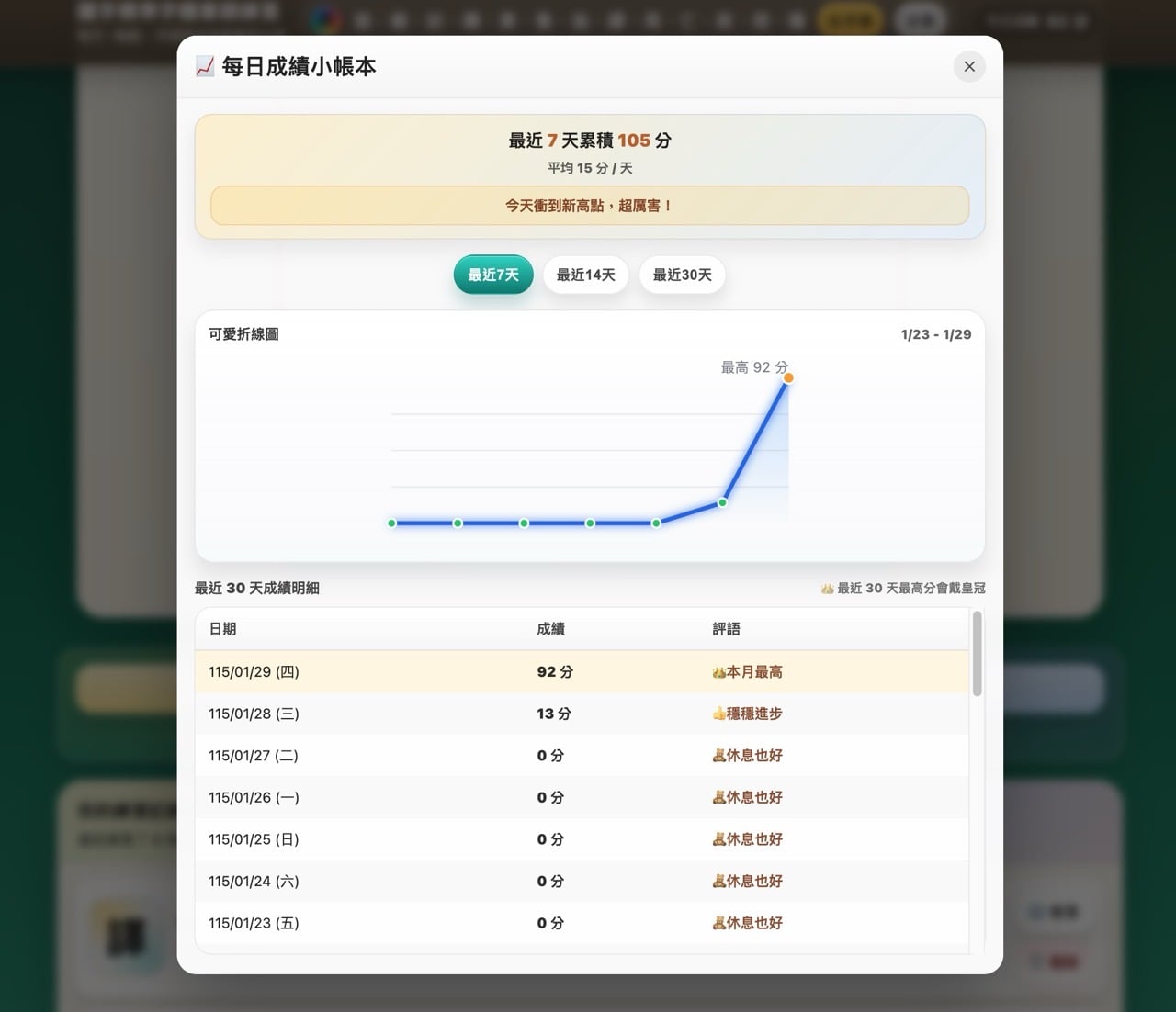Screen dimensions: 1176x1012
Task: Click the gold medal icon beside 本月最高
Action: 718,671
